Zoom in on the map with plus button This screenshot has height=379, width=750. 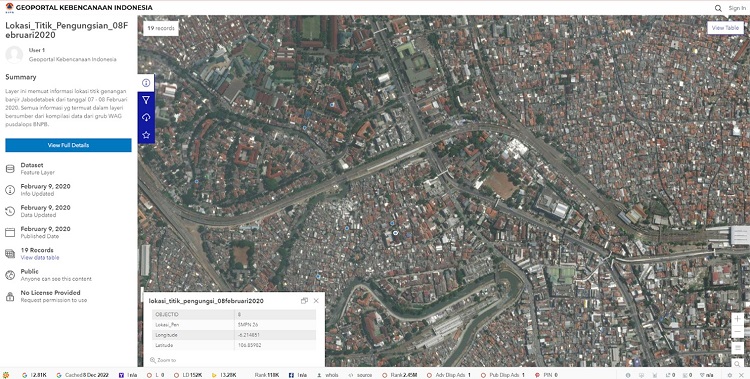pos(737,319)
